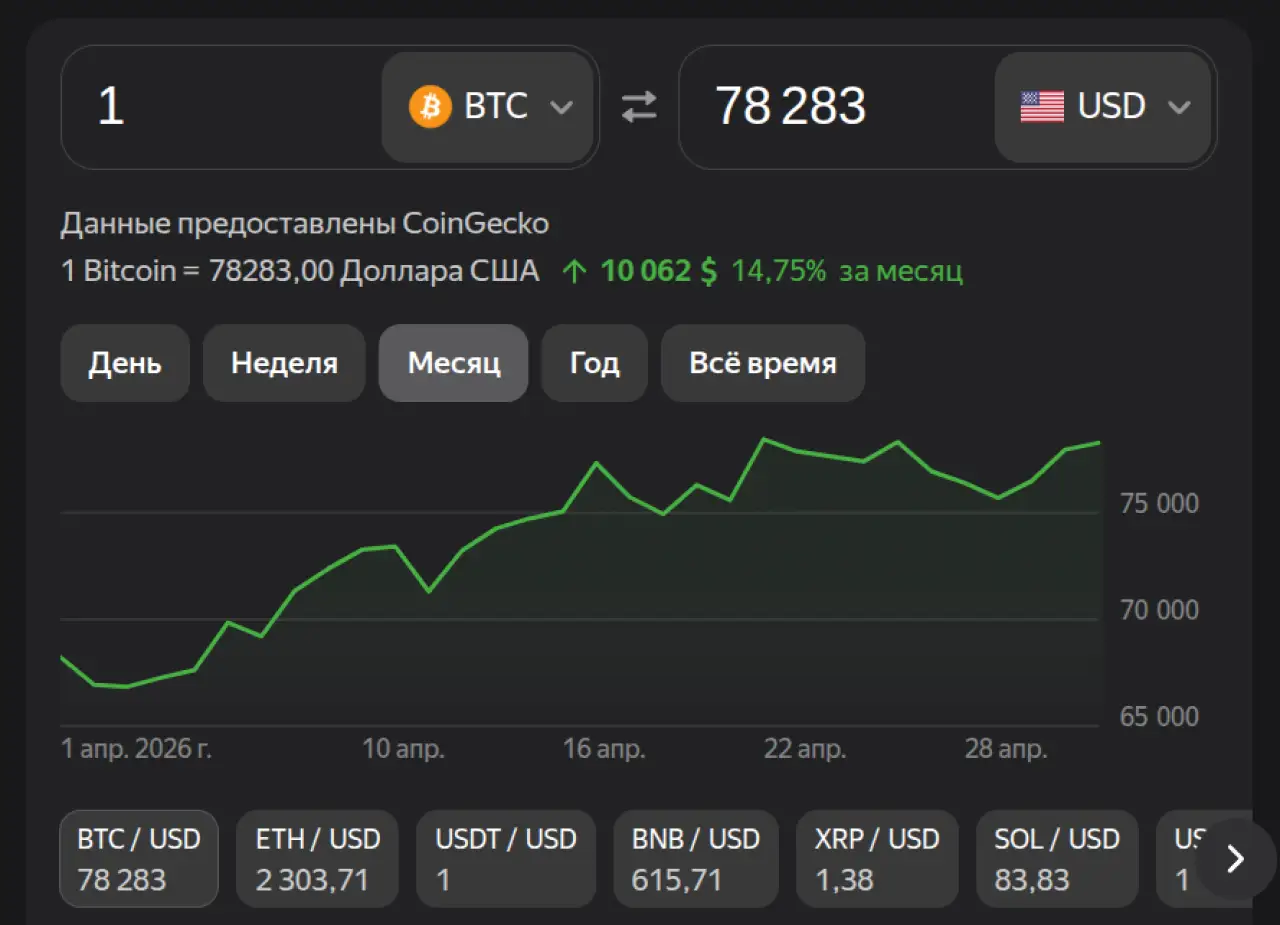1280x925 pixels.
Task: Click the amount field containing 1
Action: pos(222,107)
